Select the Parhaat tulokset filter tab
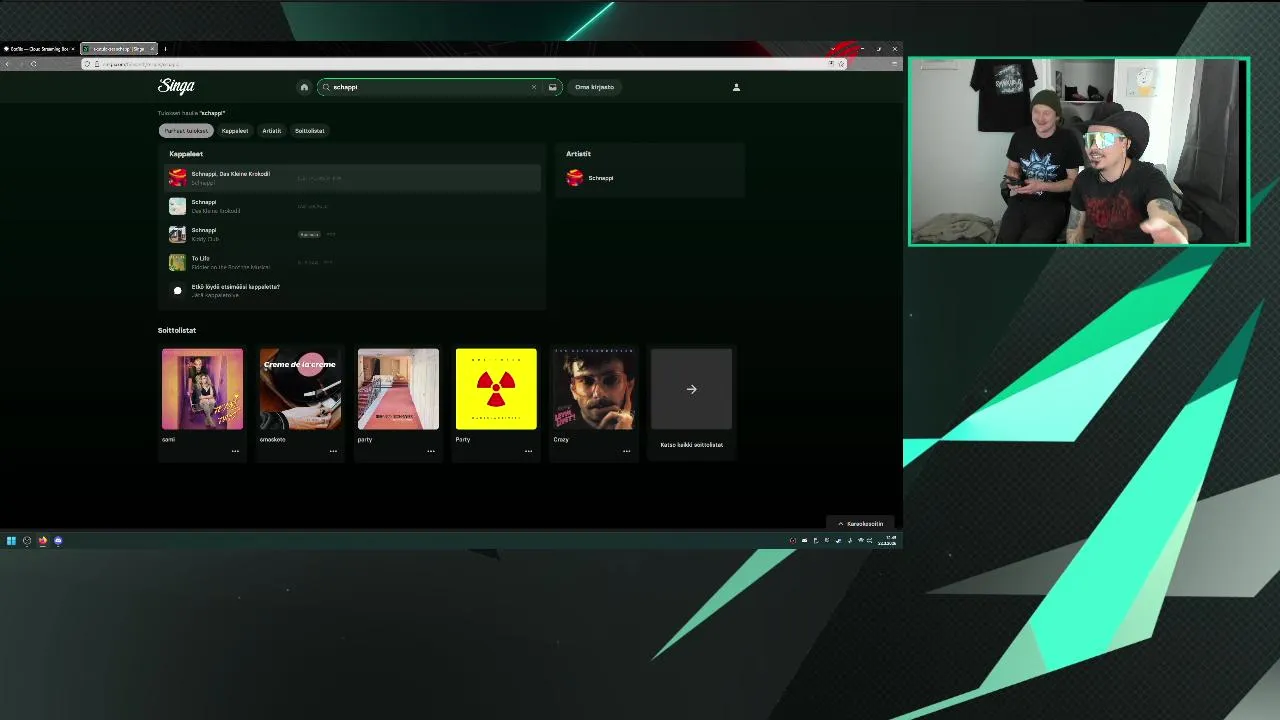The height and width of the screenshot is (720, 1280). coord(186,131)
